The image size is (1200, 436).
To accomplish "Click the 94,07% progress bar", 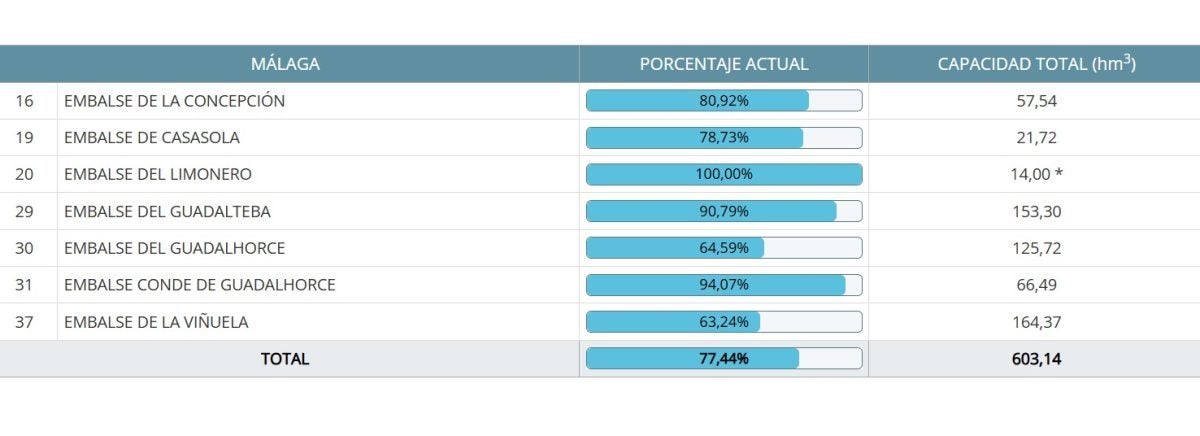I will point(724,285).
